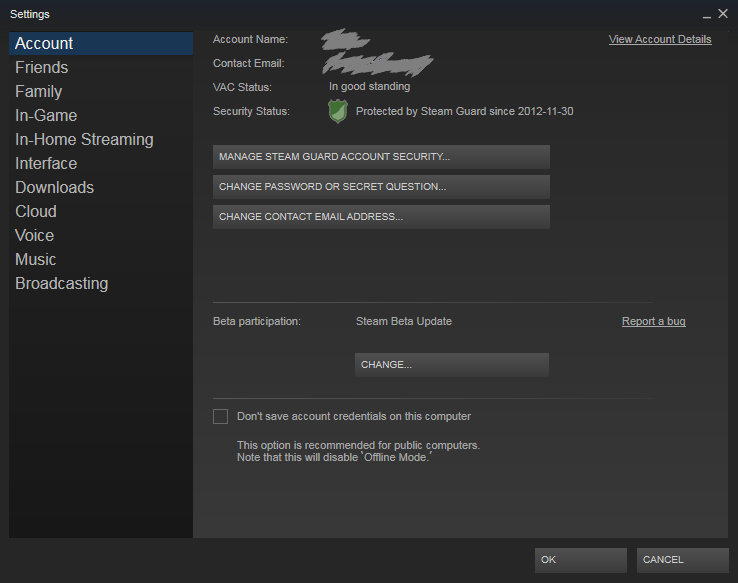Enable Don't save account credentials checkbox

pos(220,416)
